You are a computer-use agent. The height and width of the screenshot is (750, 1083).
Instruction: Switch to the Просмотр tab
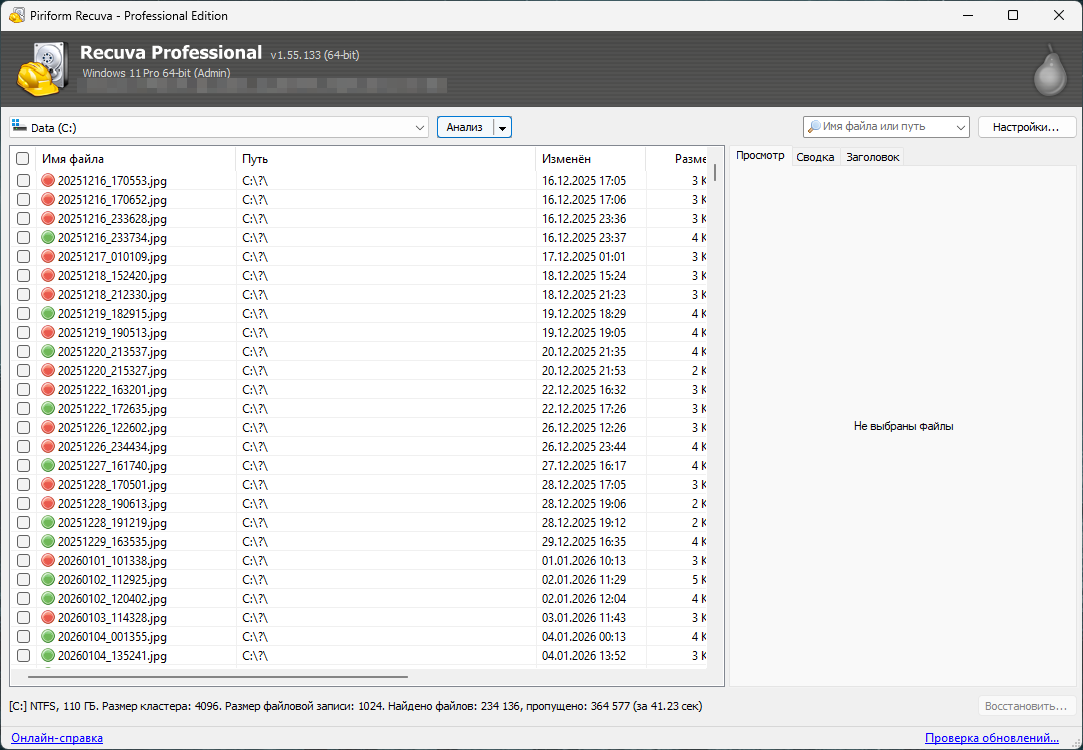click(x=760, y=156)
